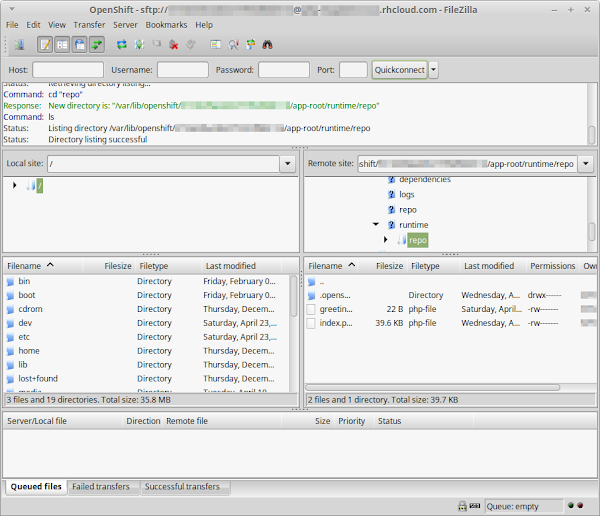Select the dependencies folder in remote tree
The height and width of the screenshot is (516, 600).
click(425, 179)
